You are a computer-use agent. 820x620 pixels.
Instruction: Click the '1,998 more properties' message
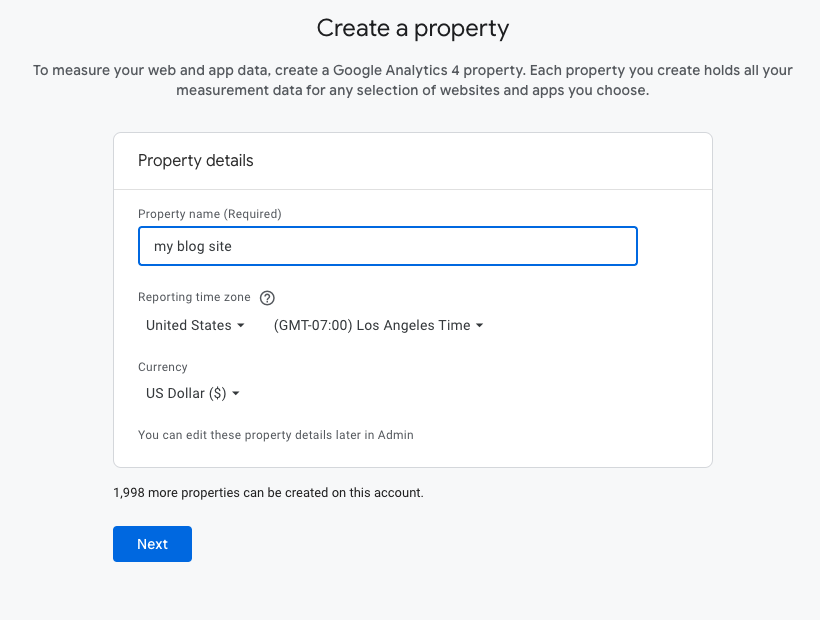pyautogui.click(x=268, y=493)
